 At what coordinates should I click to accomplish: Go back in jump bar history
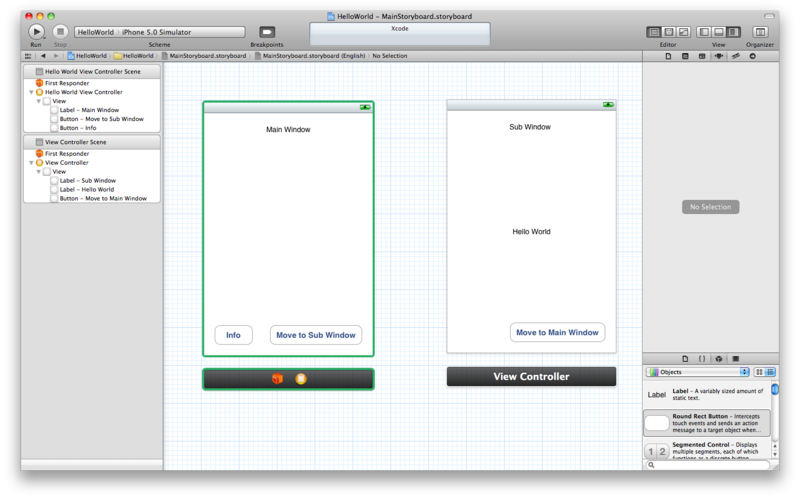(43, 56)
